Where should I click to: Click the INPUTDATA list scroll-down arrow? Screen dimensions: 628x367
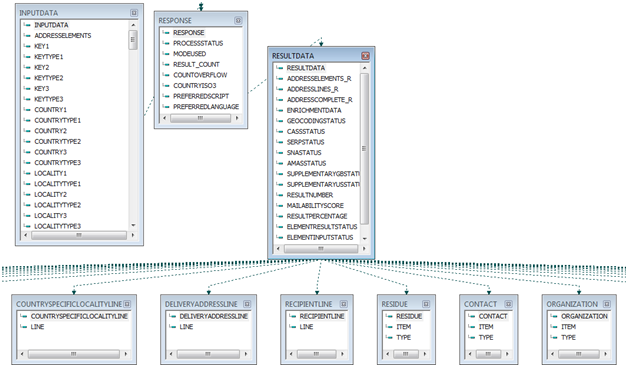coord(133,226)
